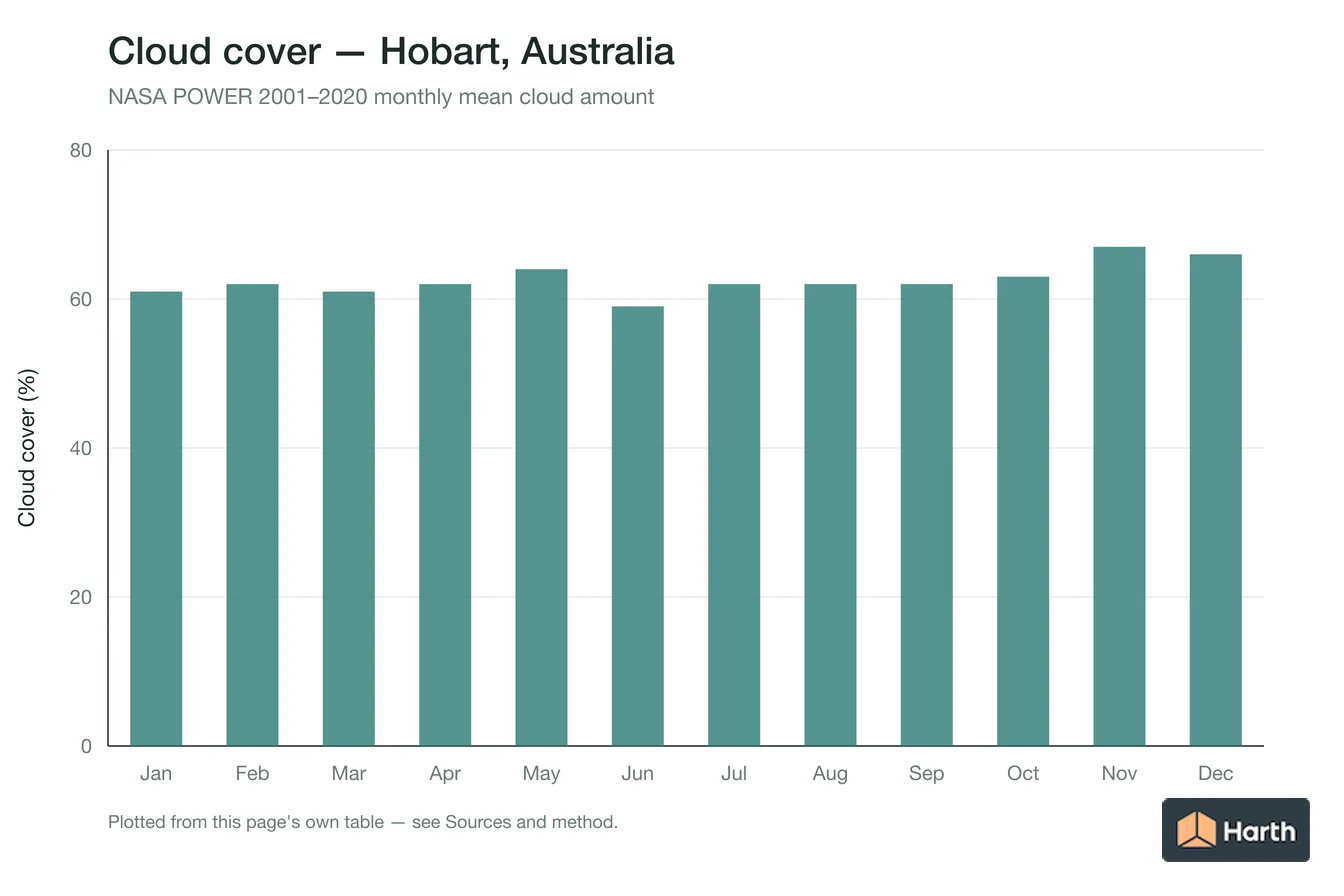The height and width of the screenshot is (896, 1344).
Task: Click the "Mar" x-axis label
Action: click(349, 773)
